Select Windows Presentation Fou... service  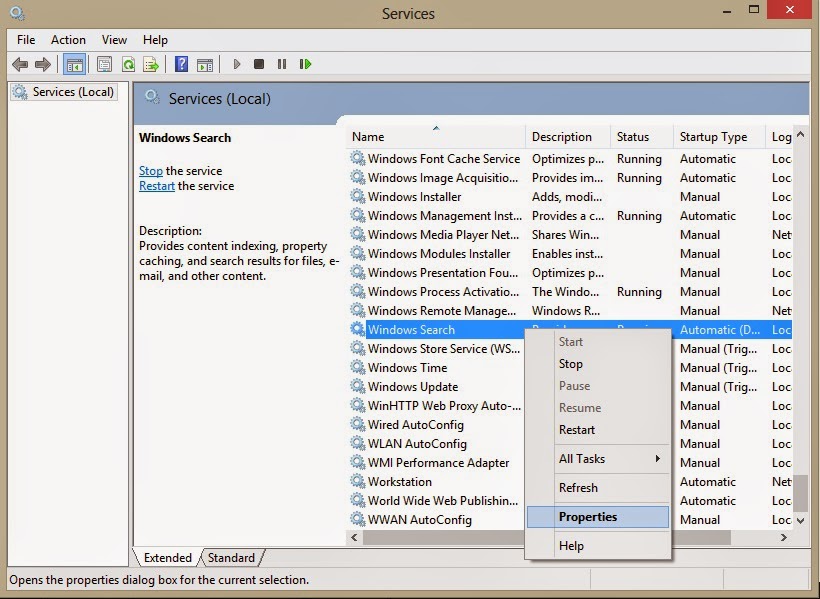570,273
